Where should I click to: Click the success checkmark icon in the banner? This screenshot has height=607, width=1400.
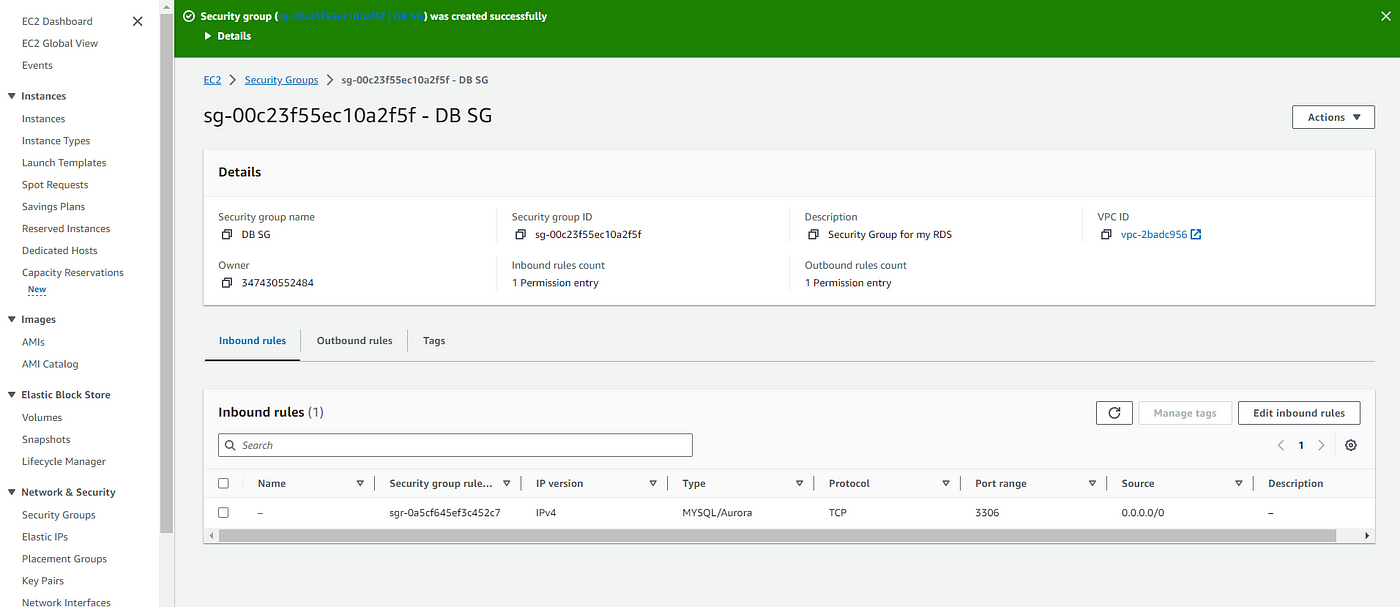point(189,17)
